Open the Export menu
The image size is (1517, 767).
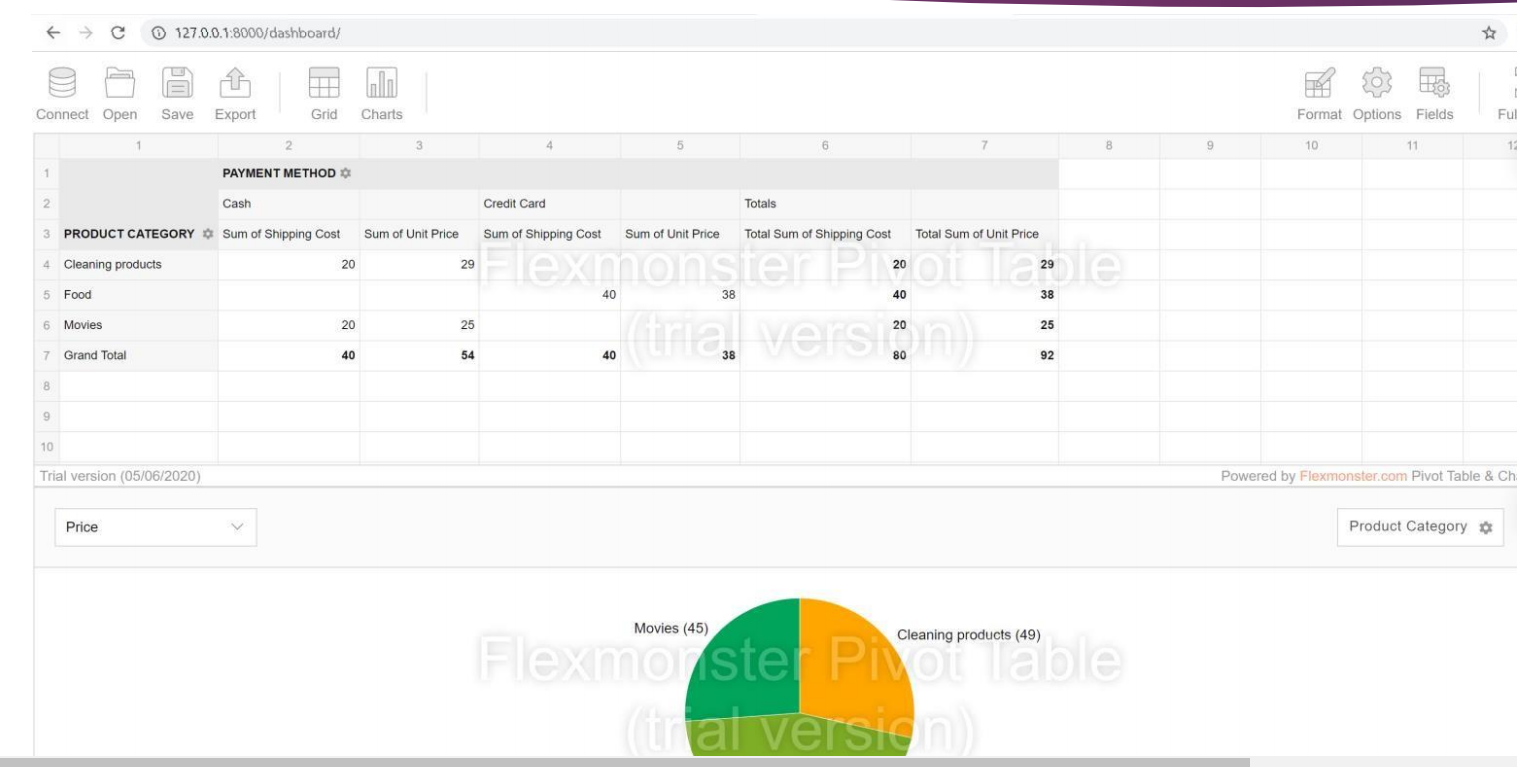click(235, 93)
